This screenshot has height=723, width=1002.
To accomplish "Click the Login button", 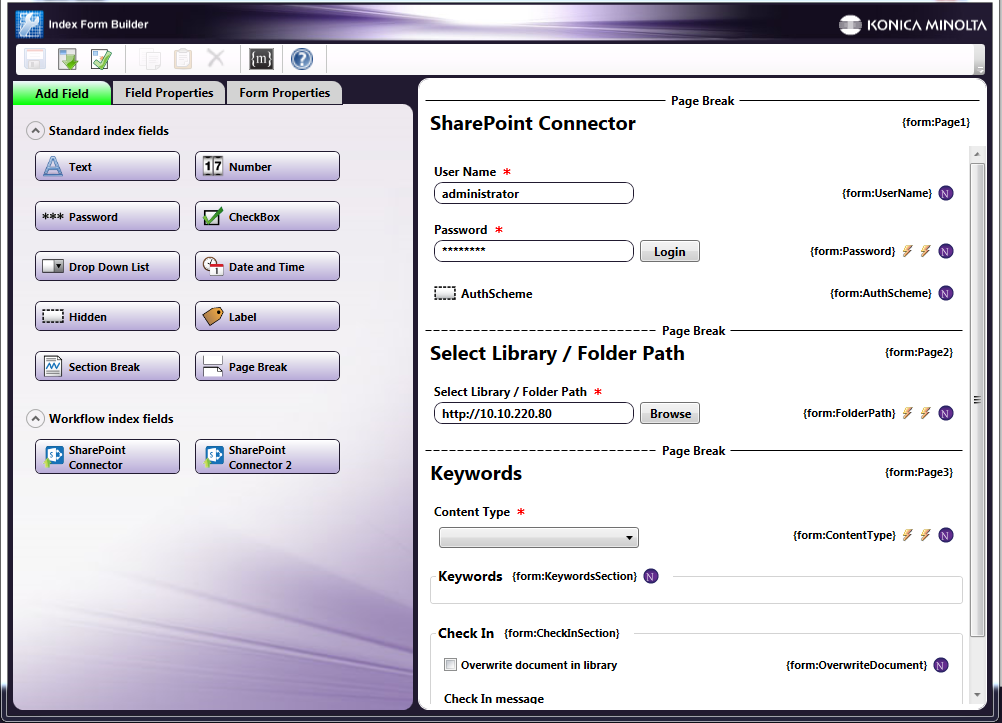I will (670, 251).
